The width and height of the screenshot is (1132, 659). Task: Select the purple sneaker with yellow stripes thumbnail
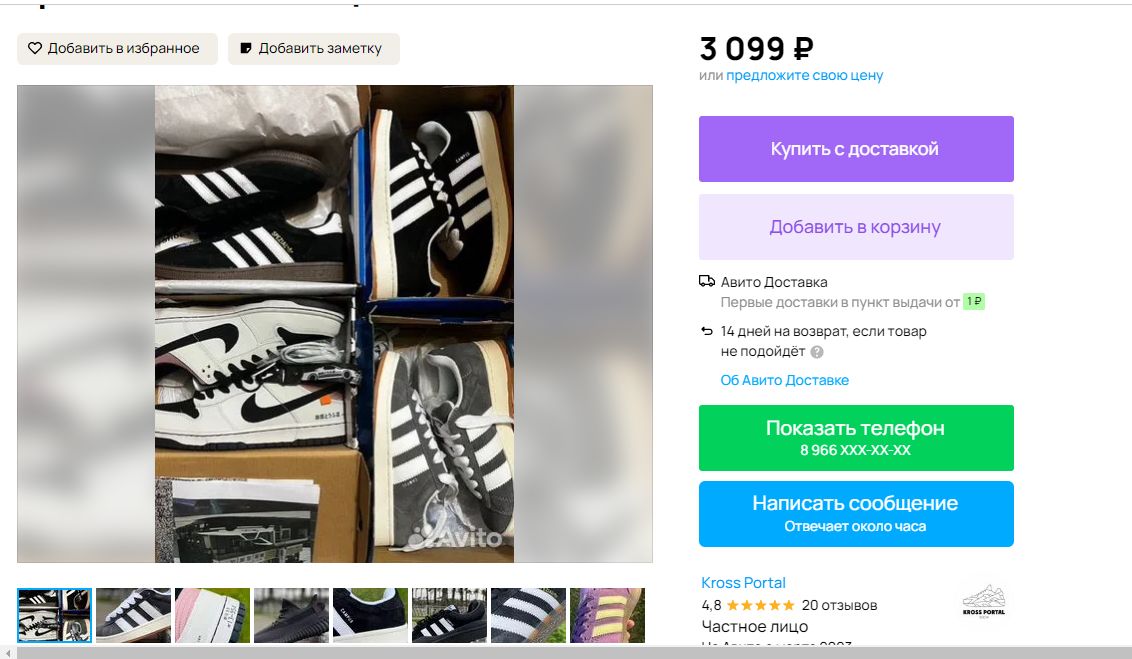coord(607,615)
